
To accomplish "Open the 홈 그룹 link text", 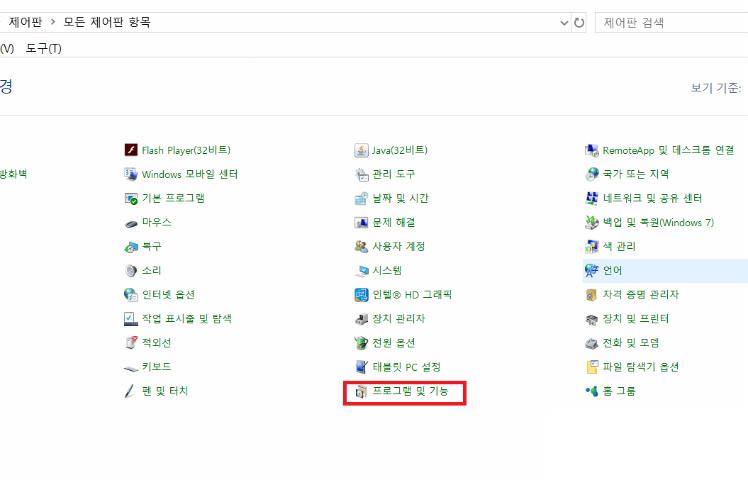I will point(619,391).
